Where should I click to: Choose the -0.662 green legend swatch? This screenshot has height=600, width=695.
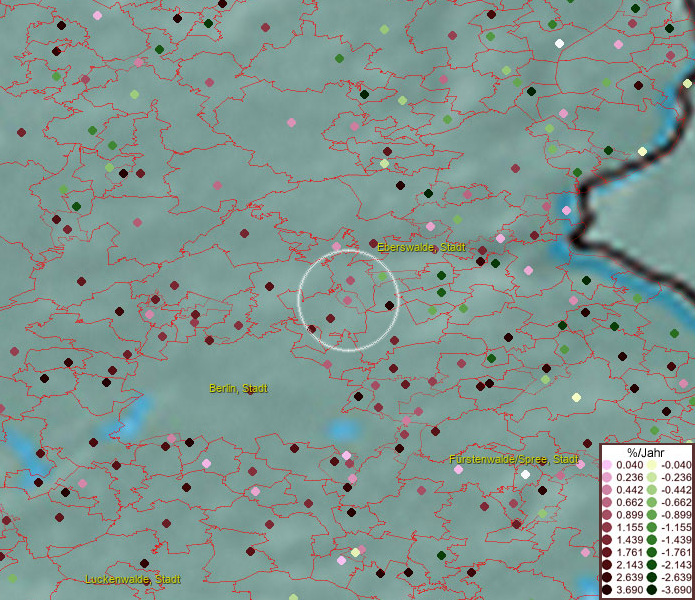pos(652,502)
